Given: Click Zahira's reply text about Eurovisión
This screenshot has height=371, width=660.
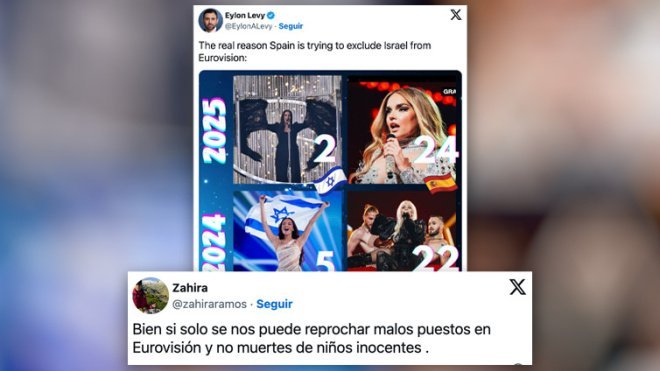Looking at the screenshot, I should point(311,339).
